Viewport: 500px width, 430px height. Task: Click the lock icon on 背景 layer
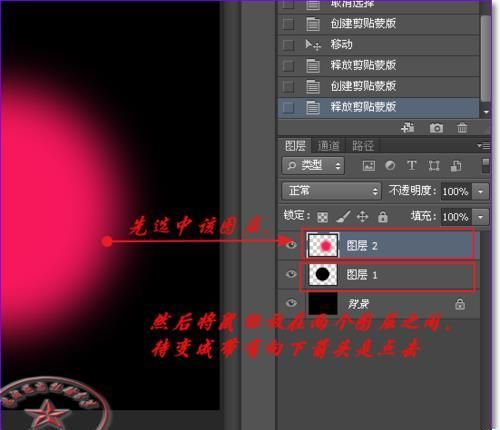pyautogui.click(x=460, y=304)
